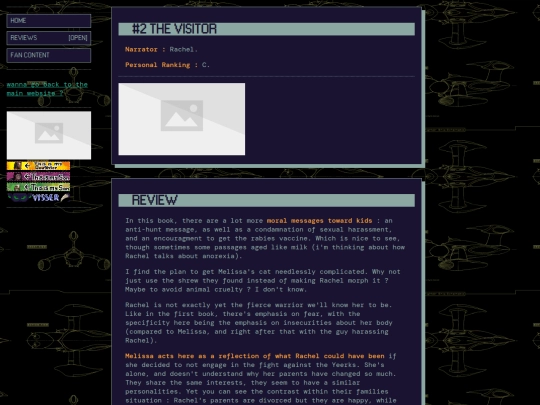Collapse the REVIEWS [OPEN] menu section

49,38
